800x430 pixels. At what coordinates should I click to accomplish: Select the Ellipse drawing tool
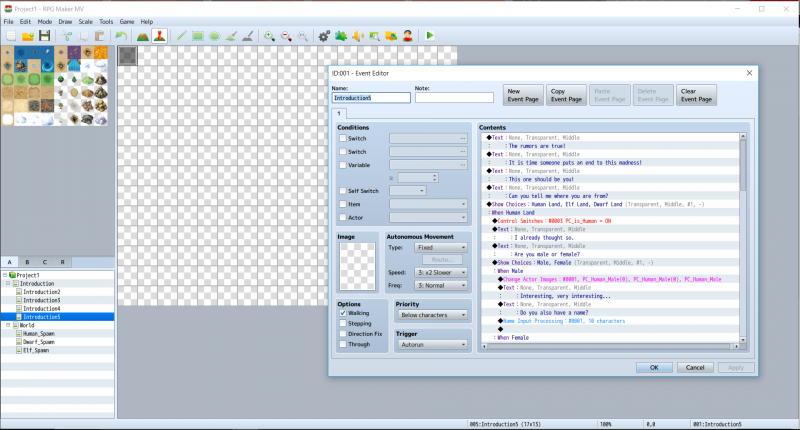click(x=215, y=36)
